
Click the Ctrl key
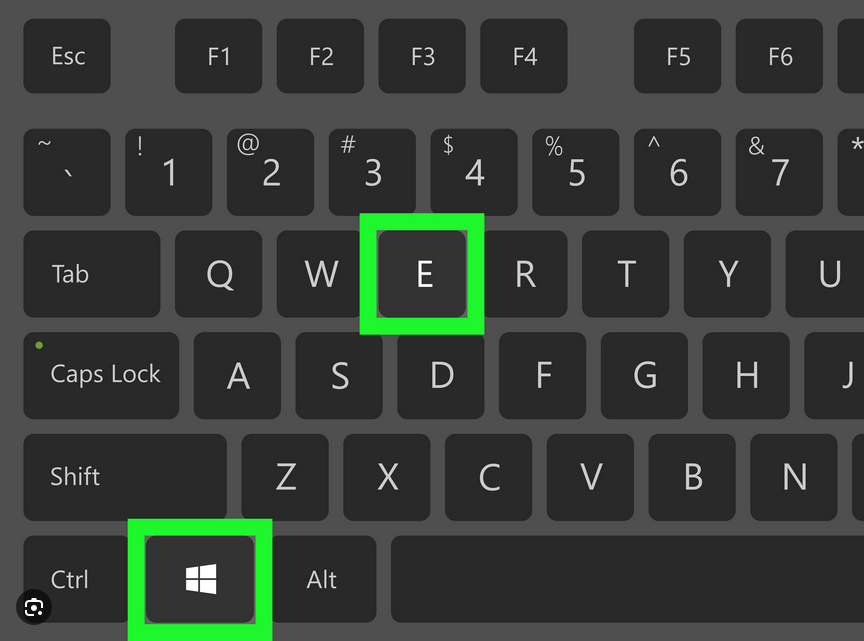pyautogui.click(x=76, y=579)
